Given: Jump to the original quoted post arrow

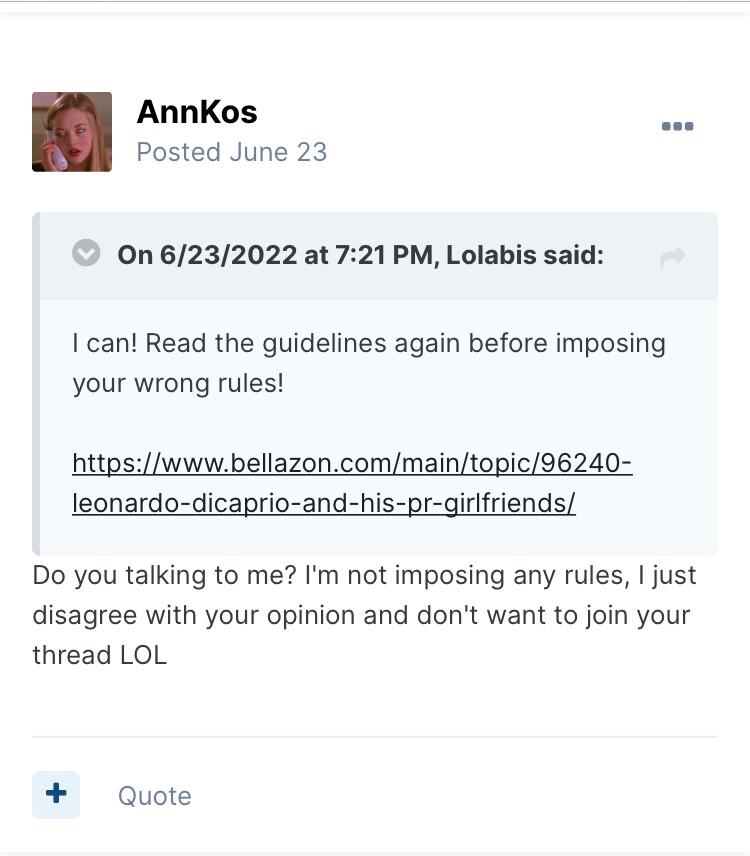Looking at the screenshot, I should coord(673,258).
